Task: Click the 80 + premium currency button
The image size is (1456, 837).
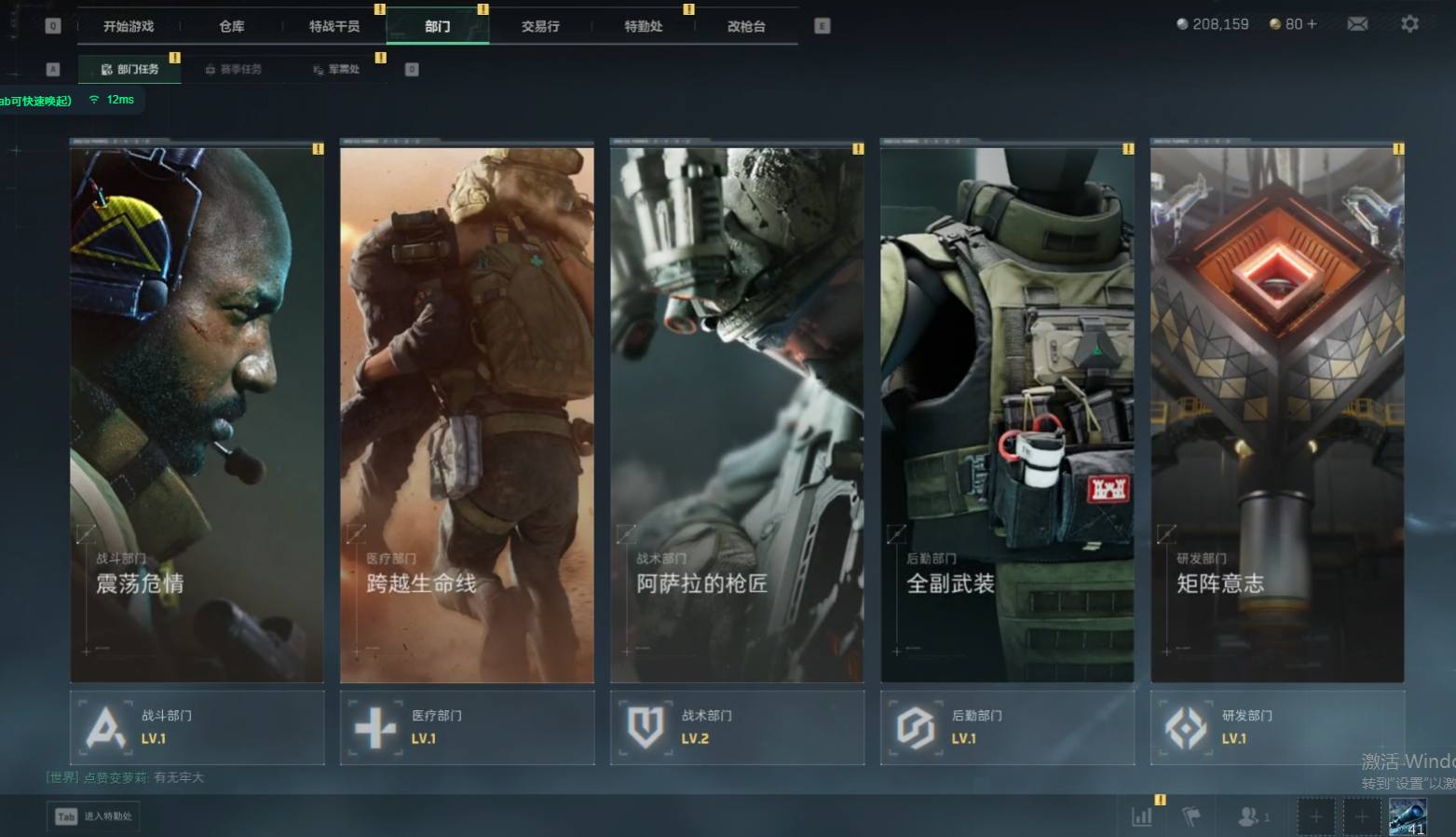Action: [1293, 24]
